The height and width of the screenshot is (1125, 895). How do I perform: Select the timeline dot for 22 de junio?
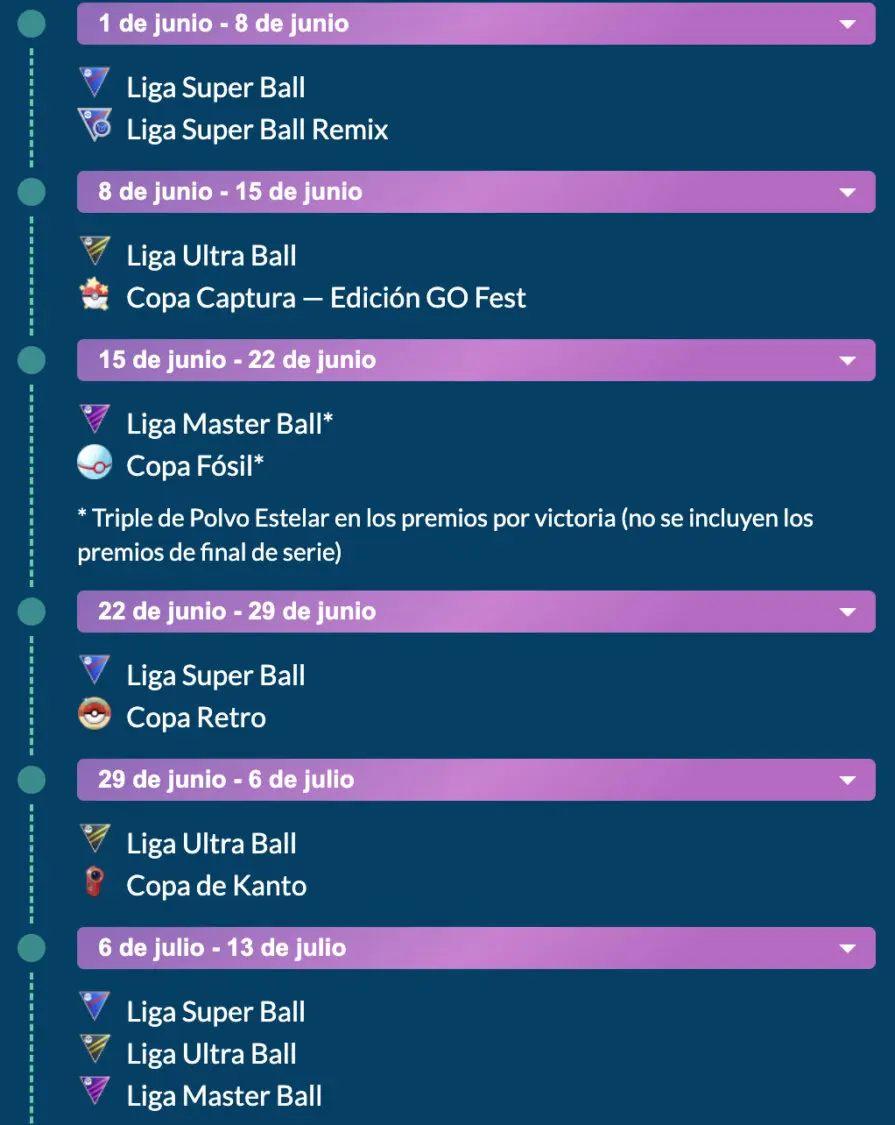pos(32,611)
